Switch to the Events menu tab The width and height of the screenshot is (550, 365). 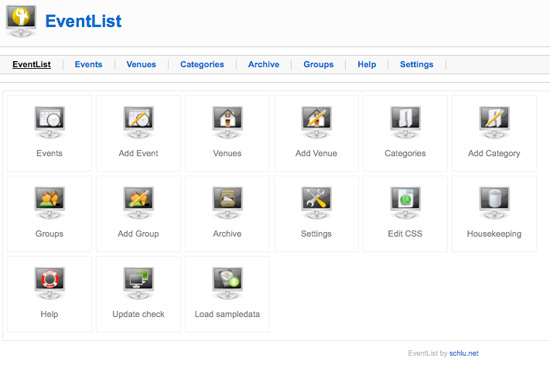pos(88,65)
